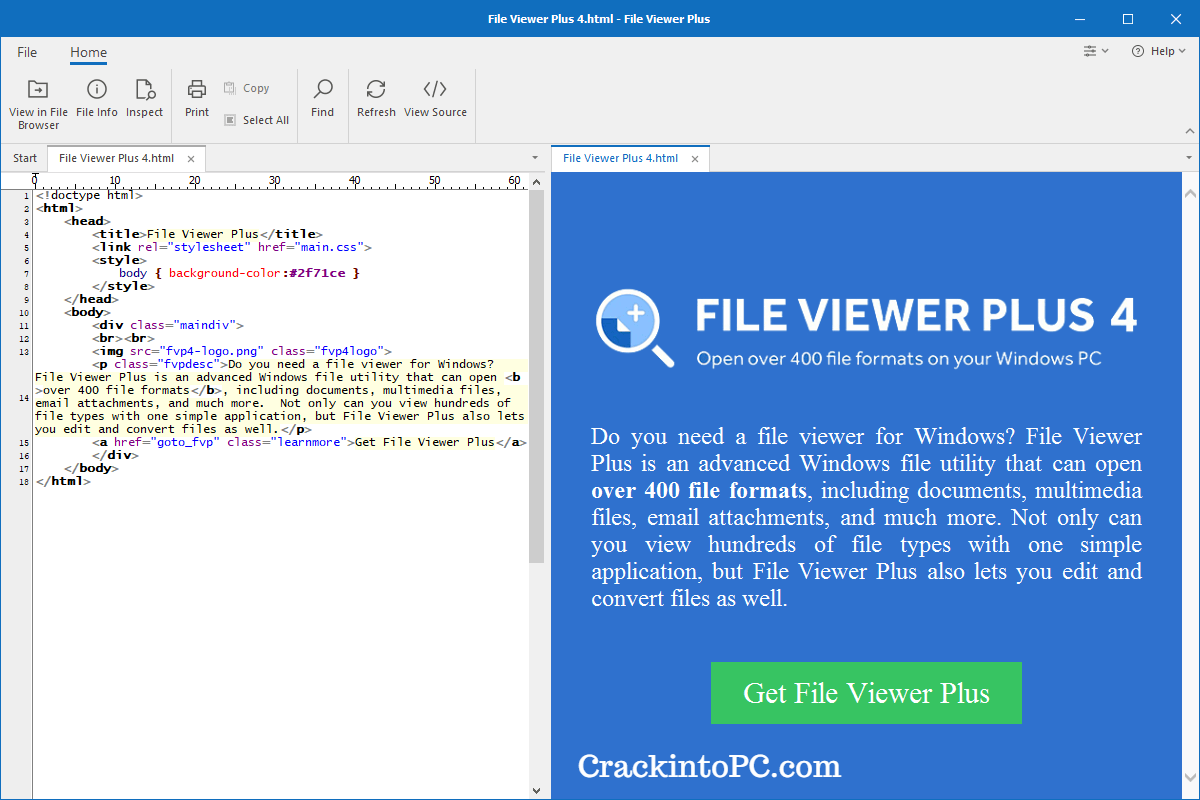
Task: Click the closing "</style>" tag line
Action: 123,286
